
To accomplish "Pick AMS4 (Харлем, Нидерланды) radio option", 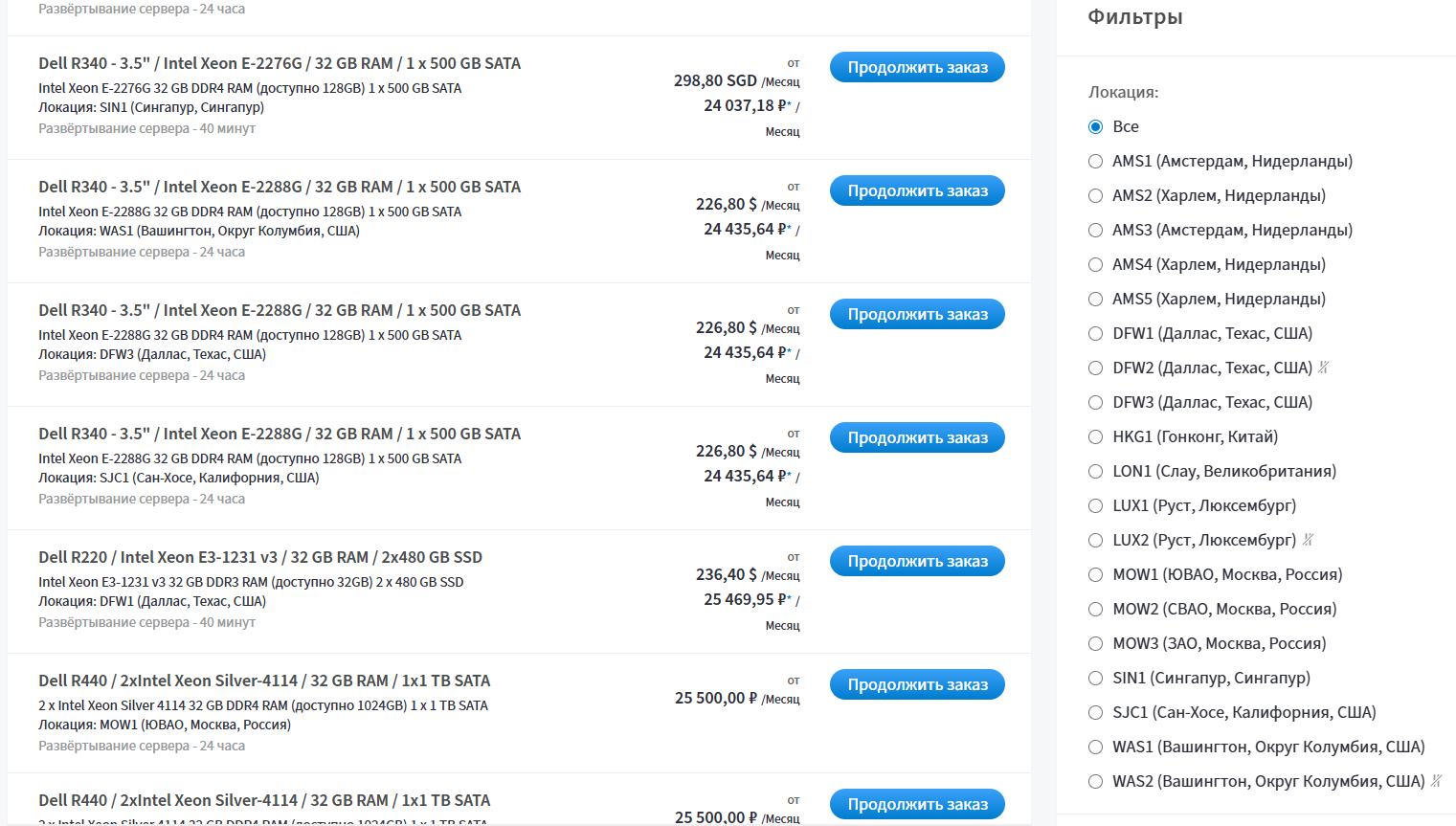I will point(1095,265).
